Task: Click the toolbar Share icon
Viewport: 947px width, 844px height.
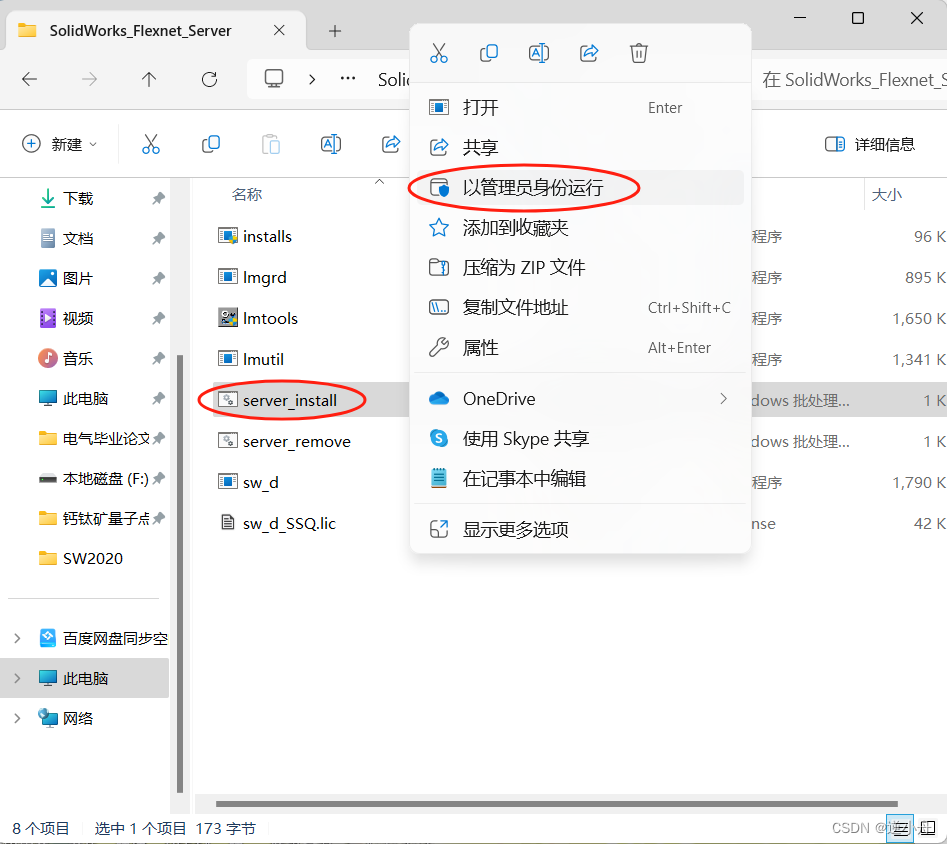Action: point(391,144)
